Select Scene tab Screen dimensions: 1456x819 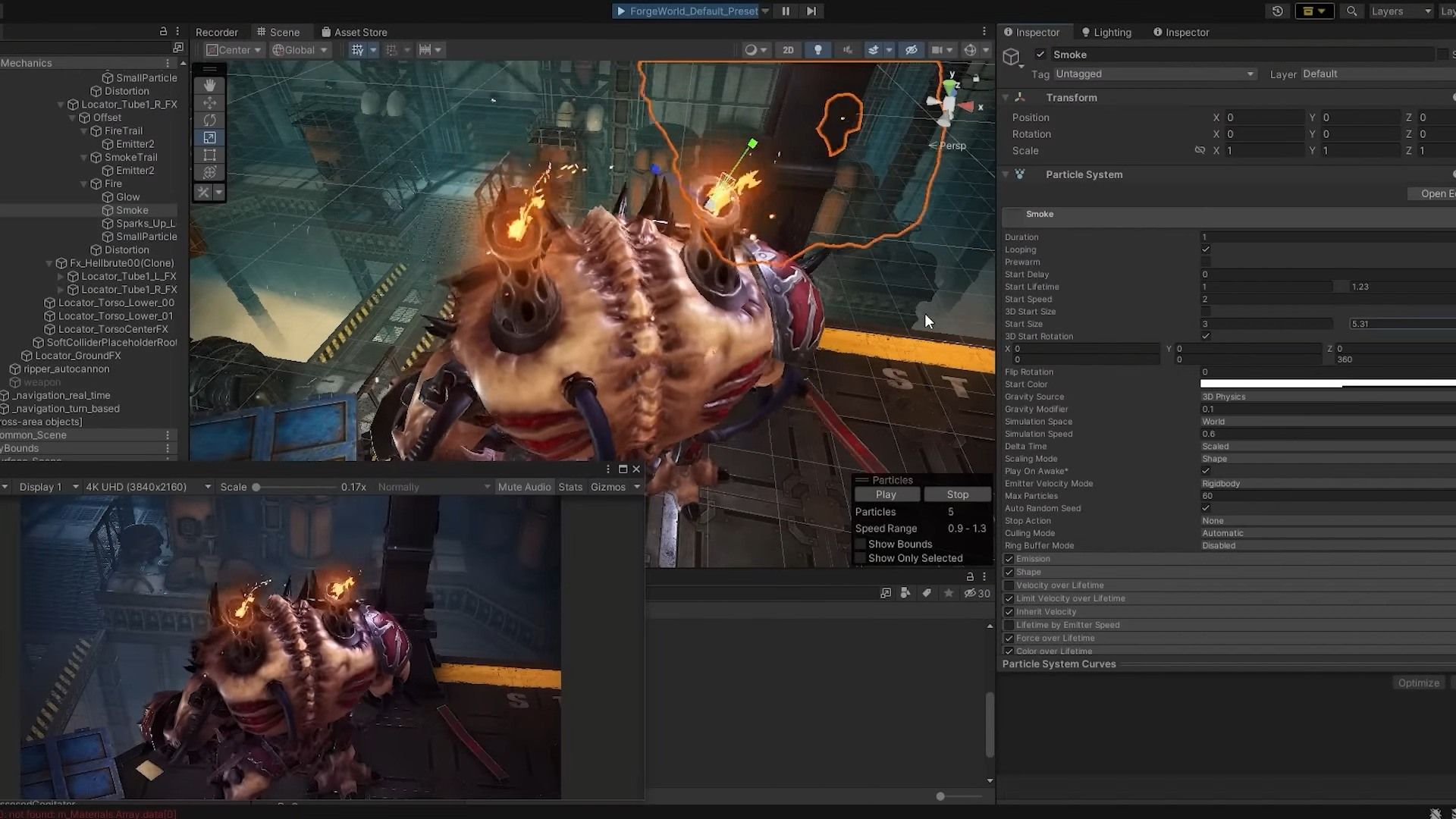click(278, 32)
